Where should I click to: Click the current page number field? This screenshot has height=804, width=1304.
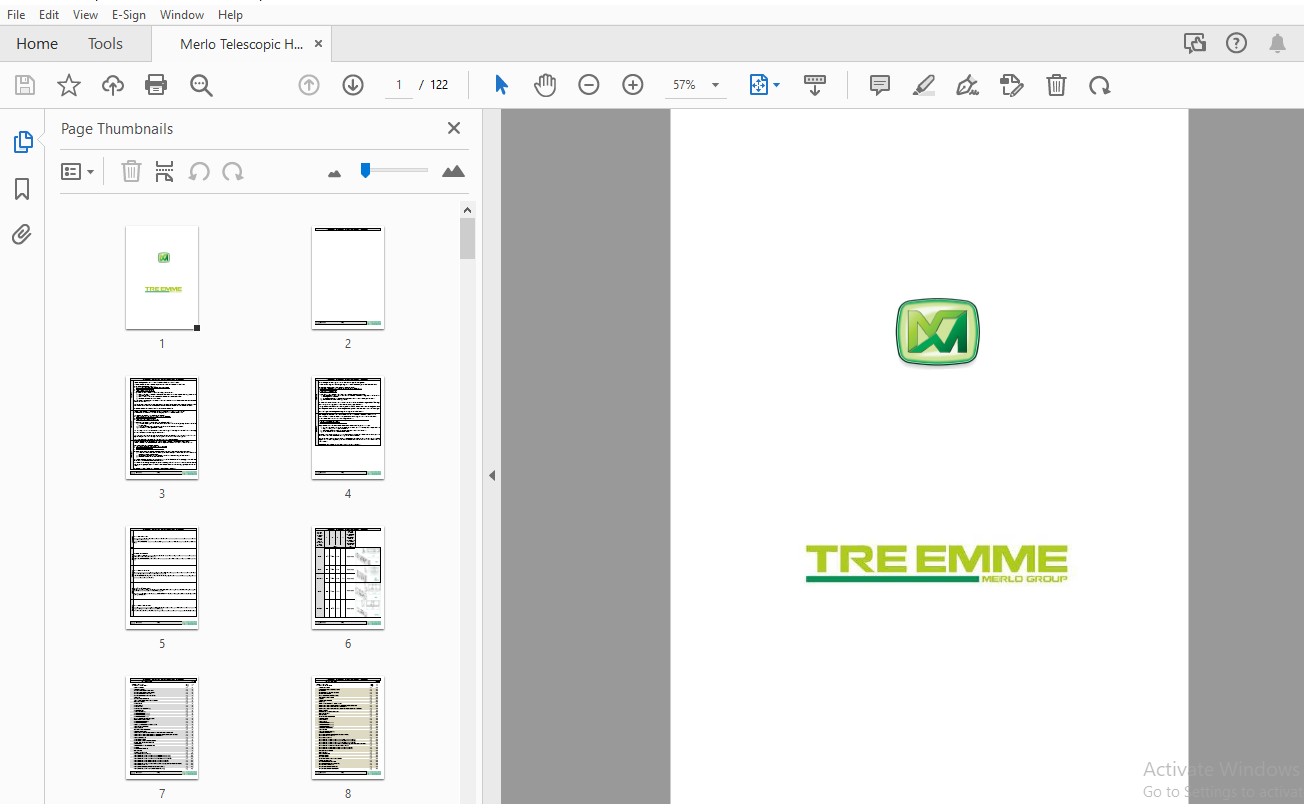(x=399, y=85)
